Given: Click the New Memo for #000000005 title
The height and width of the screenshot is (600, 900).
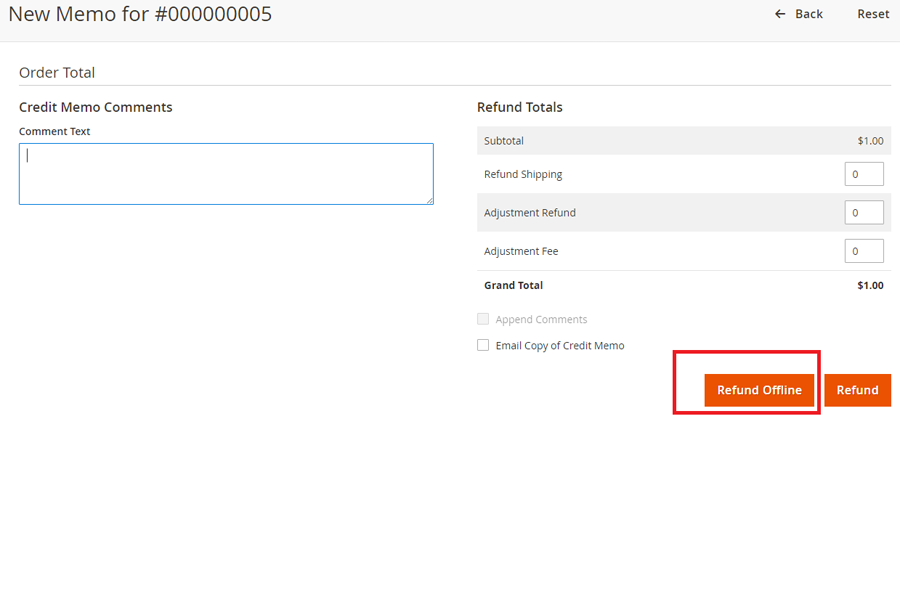Looking at the screenshot, I should point(140,14).
